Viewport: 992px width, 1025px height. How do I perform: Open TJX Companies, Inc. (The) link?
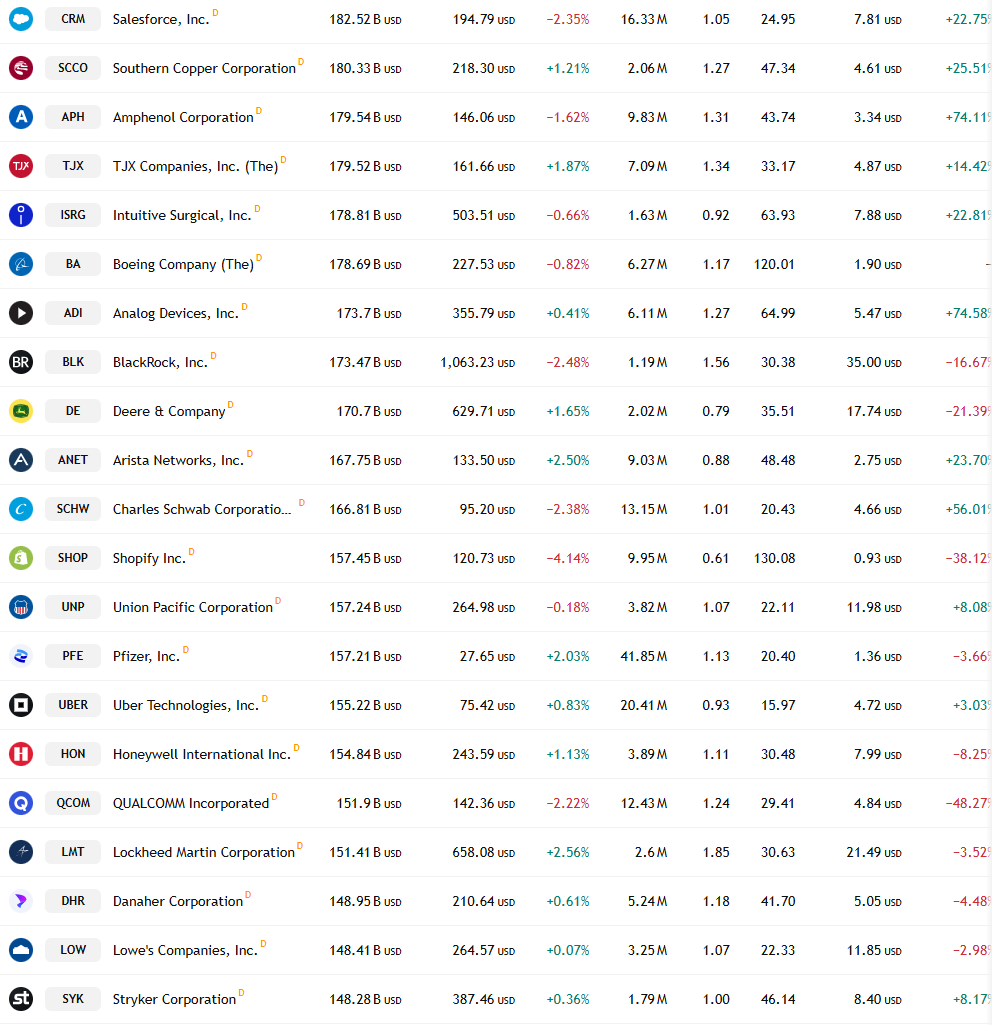coord(195,167)
